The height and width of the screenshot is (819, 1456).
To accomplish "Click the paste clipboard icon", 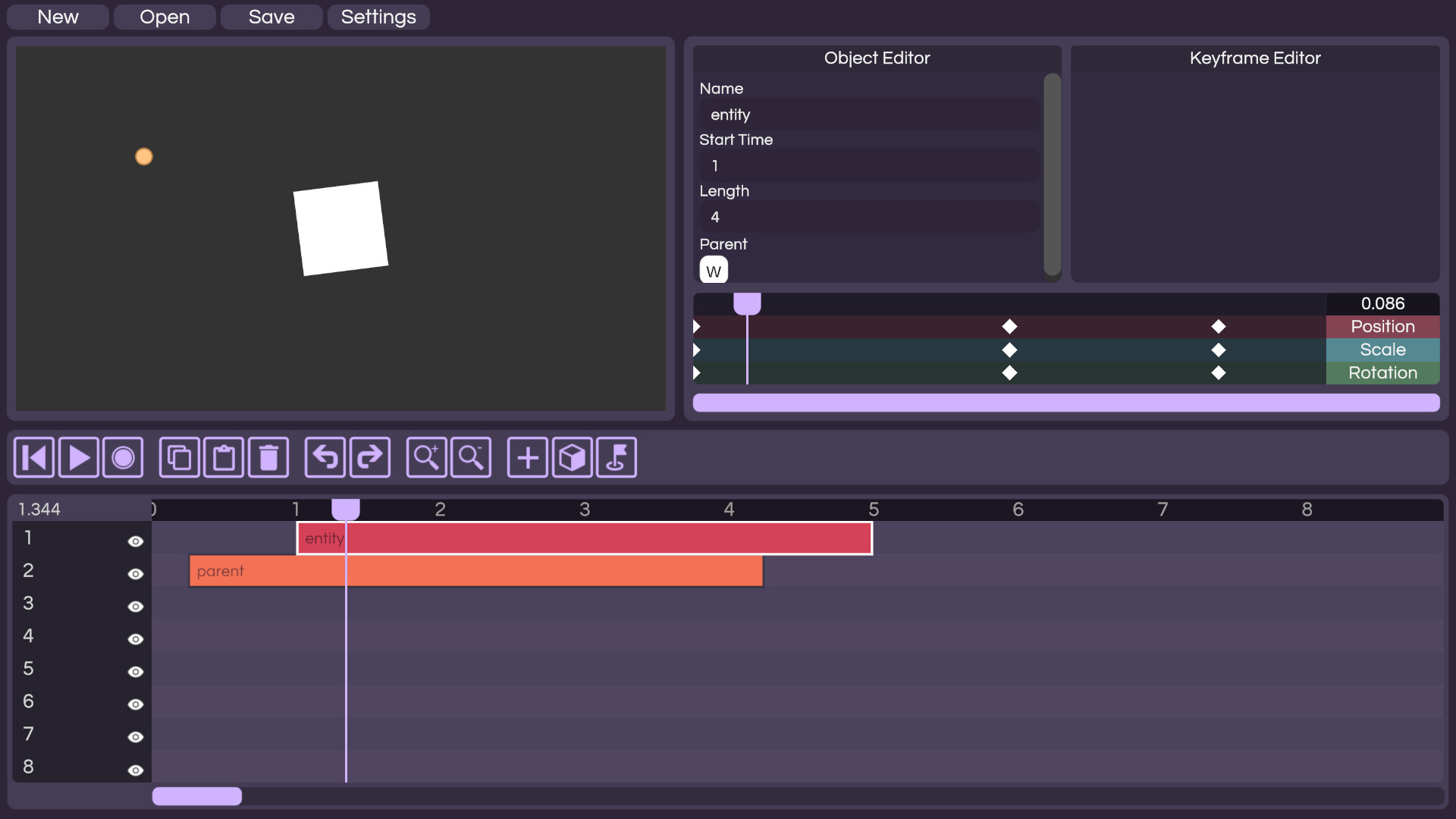I will [224, 457].
